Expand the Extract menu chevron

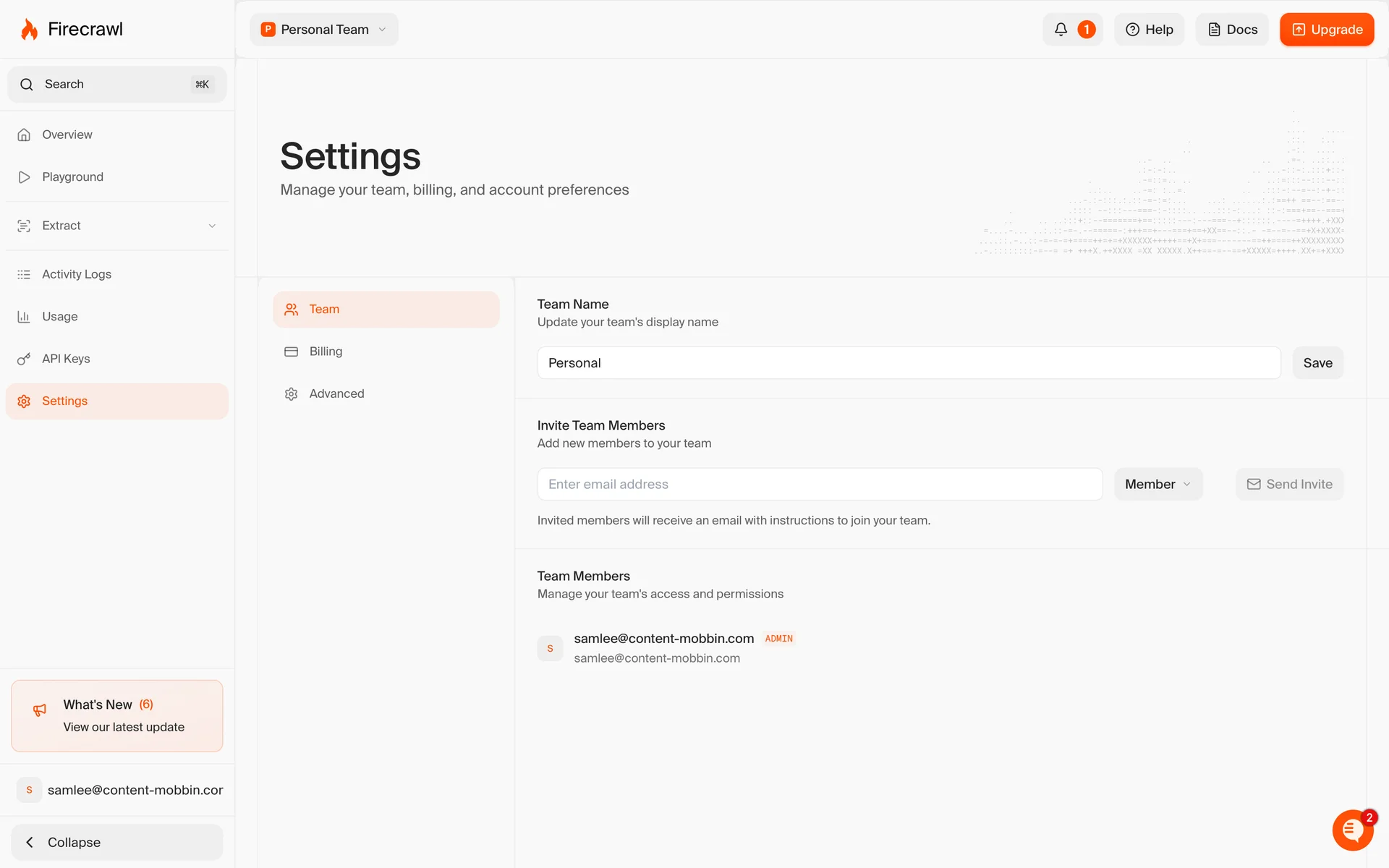212,226
